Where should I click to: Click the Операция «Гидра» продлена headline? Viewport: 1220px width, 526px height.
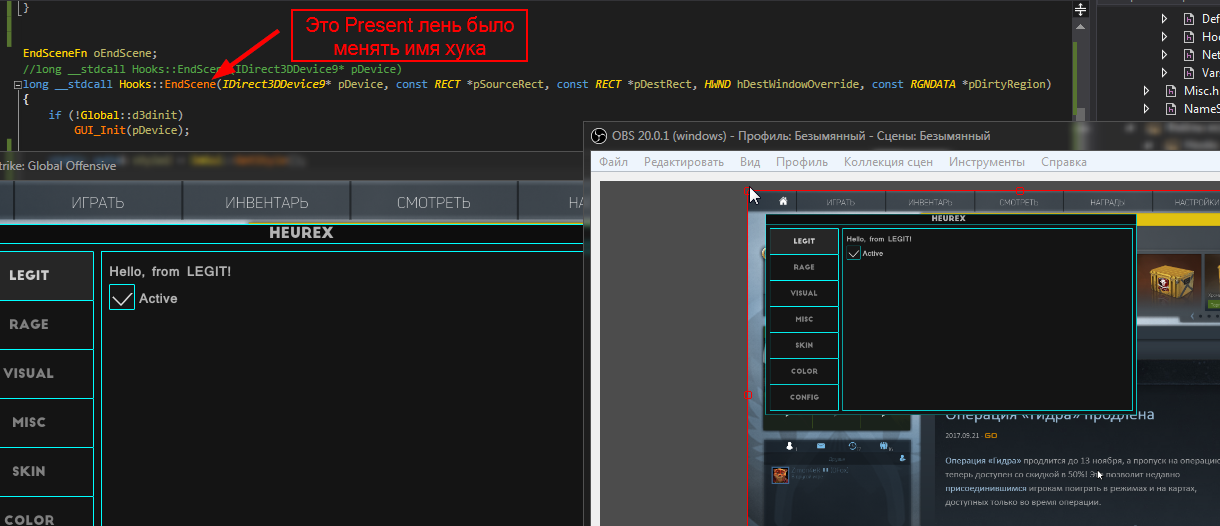[x=1050, y=414]
